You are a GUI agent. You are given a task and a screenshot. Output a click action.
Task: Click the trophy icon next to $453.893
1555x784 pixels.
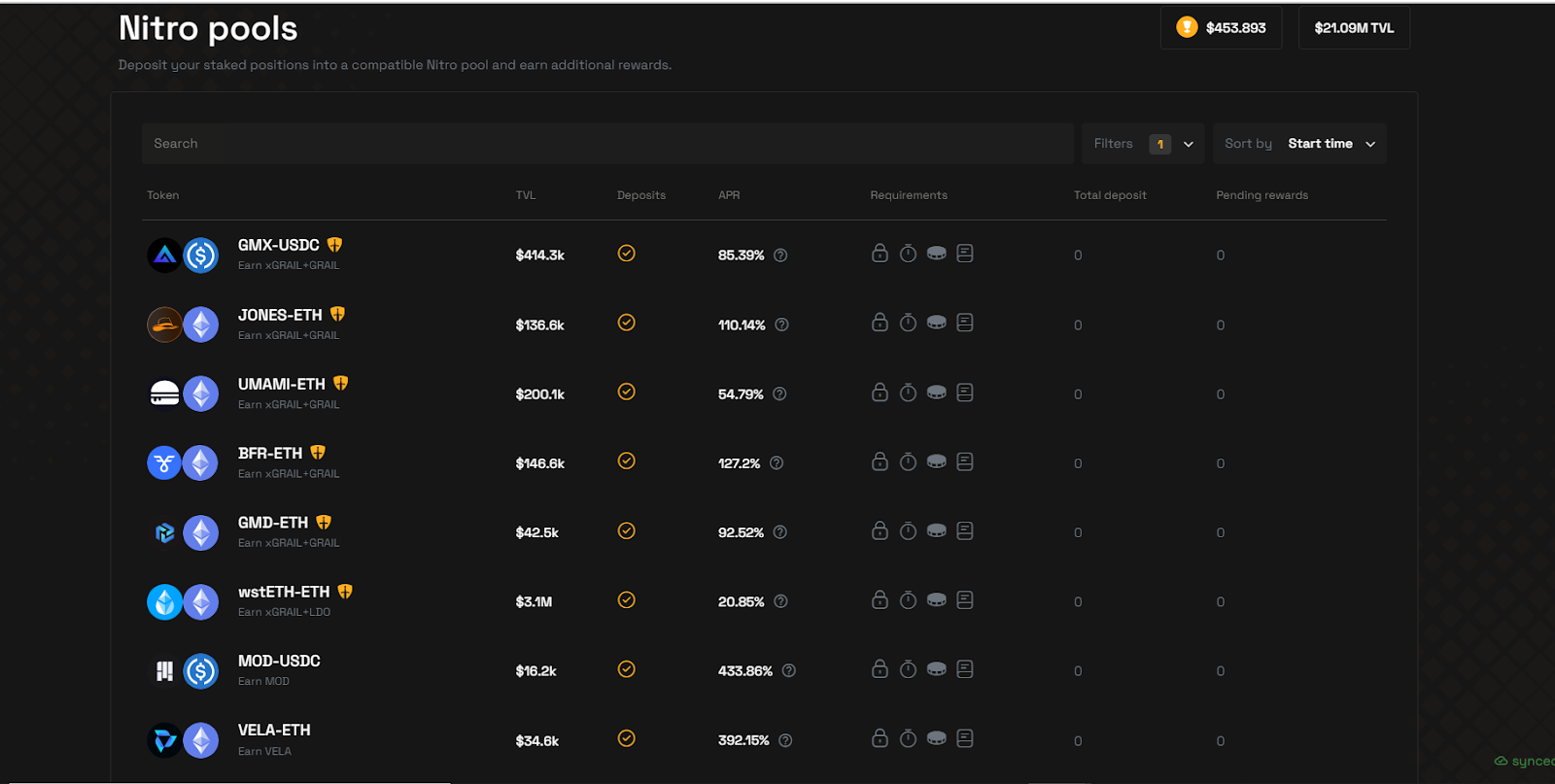point(1187,27)
